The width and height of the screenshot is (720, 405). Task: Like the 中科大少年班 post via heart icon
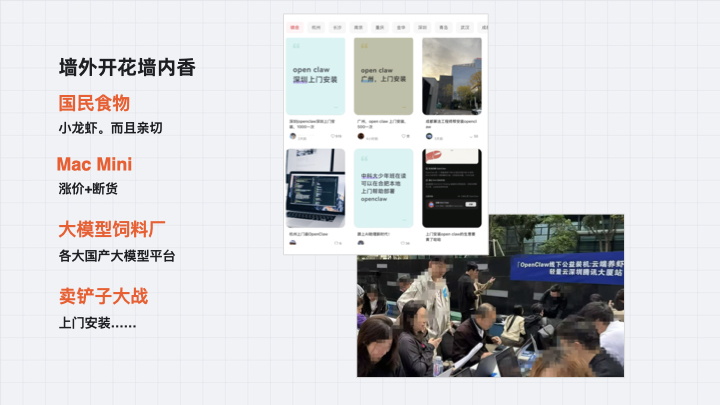(403, 243)
